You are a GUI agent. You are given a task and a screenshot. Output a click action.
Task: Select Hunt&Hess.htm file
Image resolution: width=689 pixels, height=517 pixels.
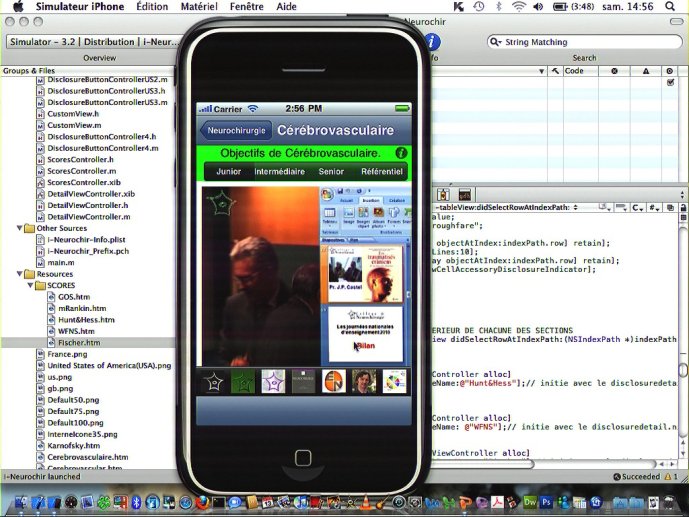86,320
